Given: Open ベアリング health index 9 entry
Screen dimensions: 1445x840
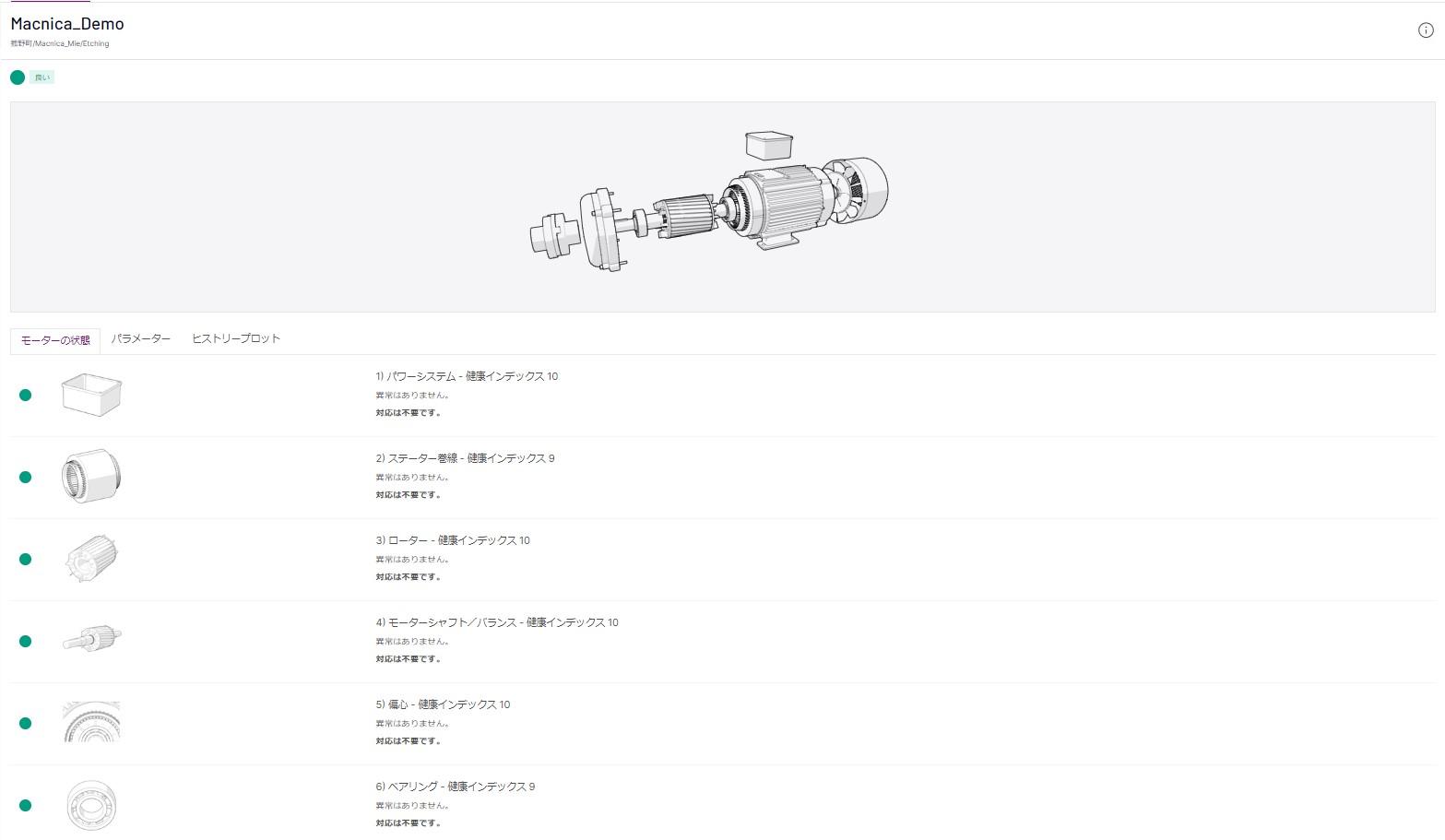Looking at the screenshot, I should pos(456,787).
